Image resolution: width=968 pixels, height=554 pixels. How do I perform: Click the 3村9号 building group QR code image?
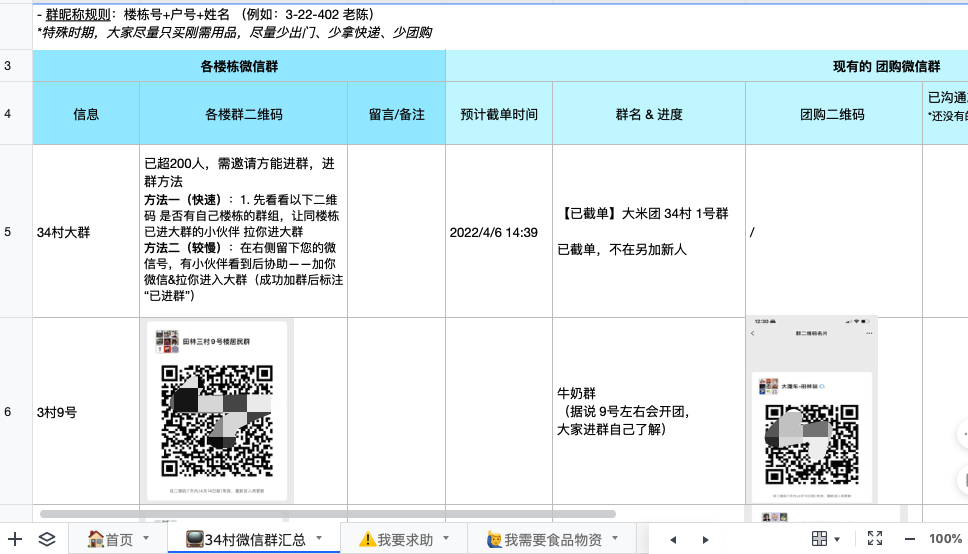[217, 410]
